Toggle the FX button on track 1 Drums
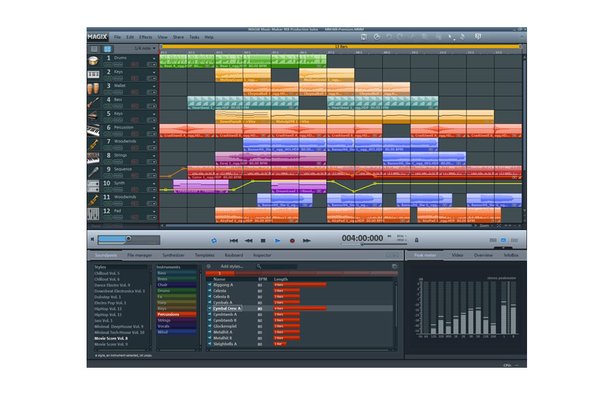 (x=135, y=64)
